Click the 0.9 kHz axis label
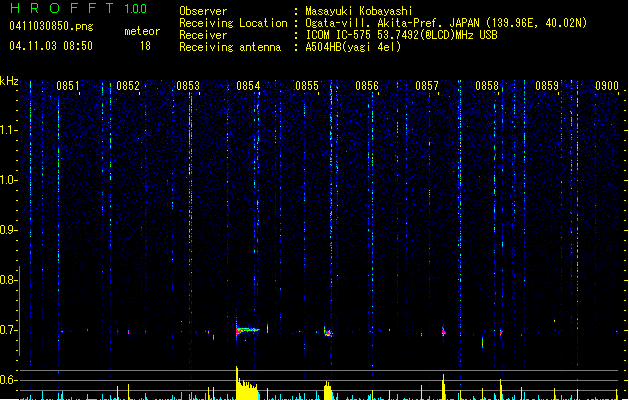Image resolution: width=629 pixels, height=400 pixels. pos(8,230)
